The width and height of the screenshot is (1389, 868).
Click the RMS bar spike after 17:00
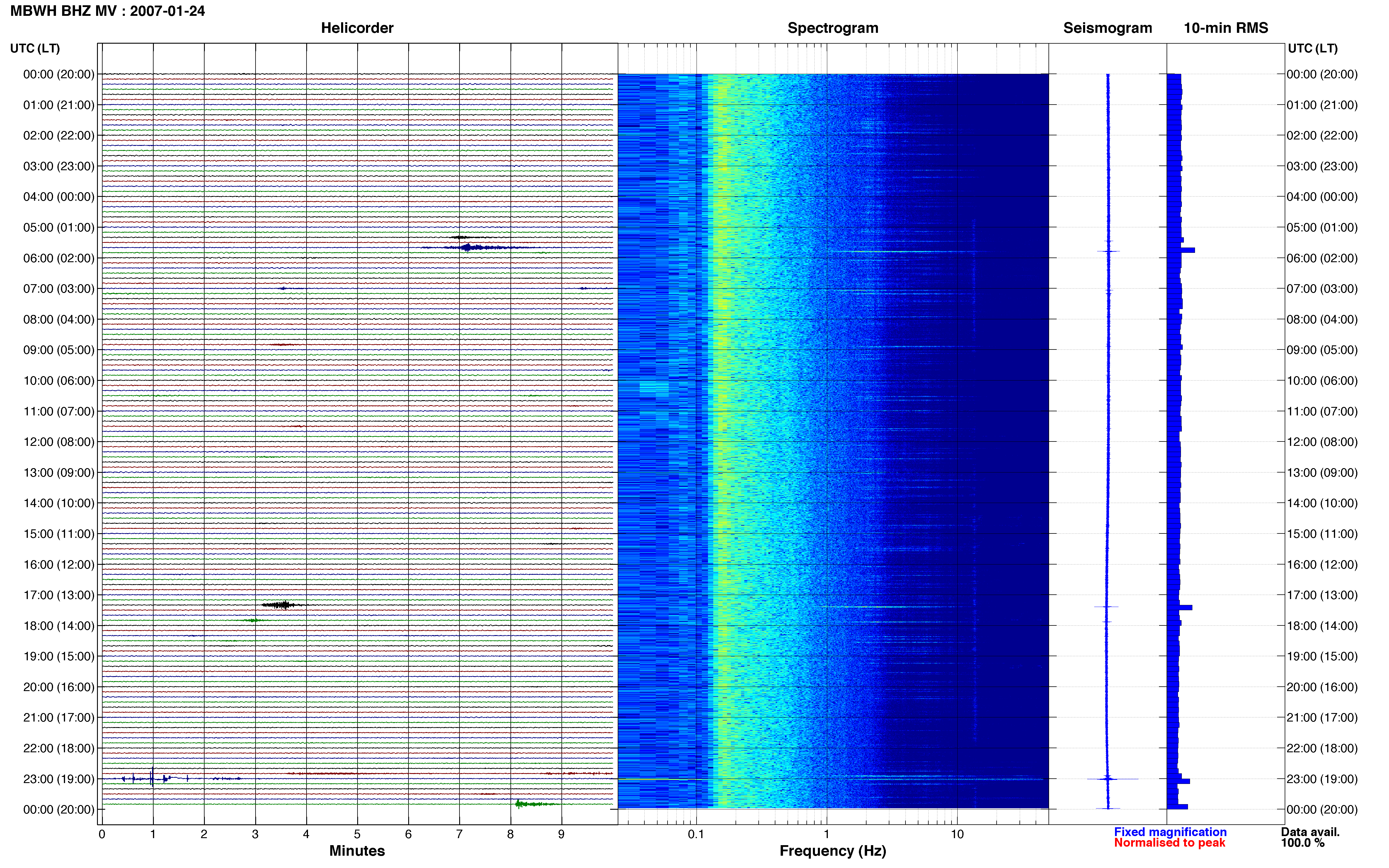pyautogui.click(x=1180, y=607)
